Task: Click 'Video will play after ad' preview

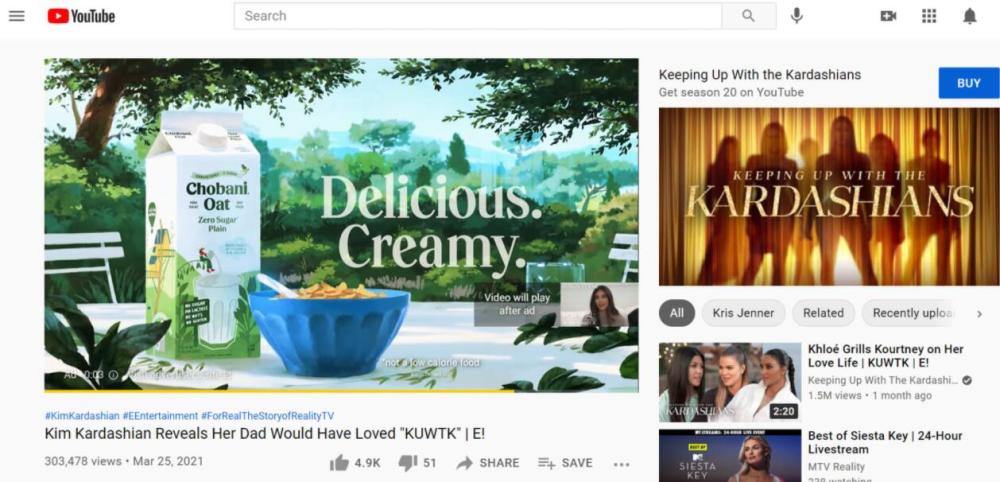Action: pyautogui.click(x=555, y=305)
